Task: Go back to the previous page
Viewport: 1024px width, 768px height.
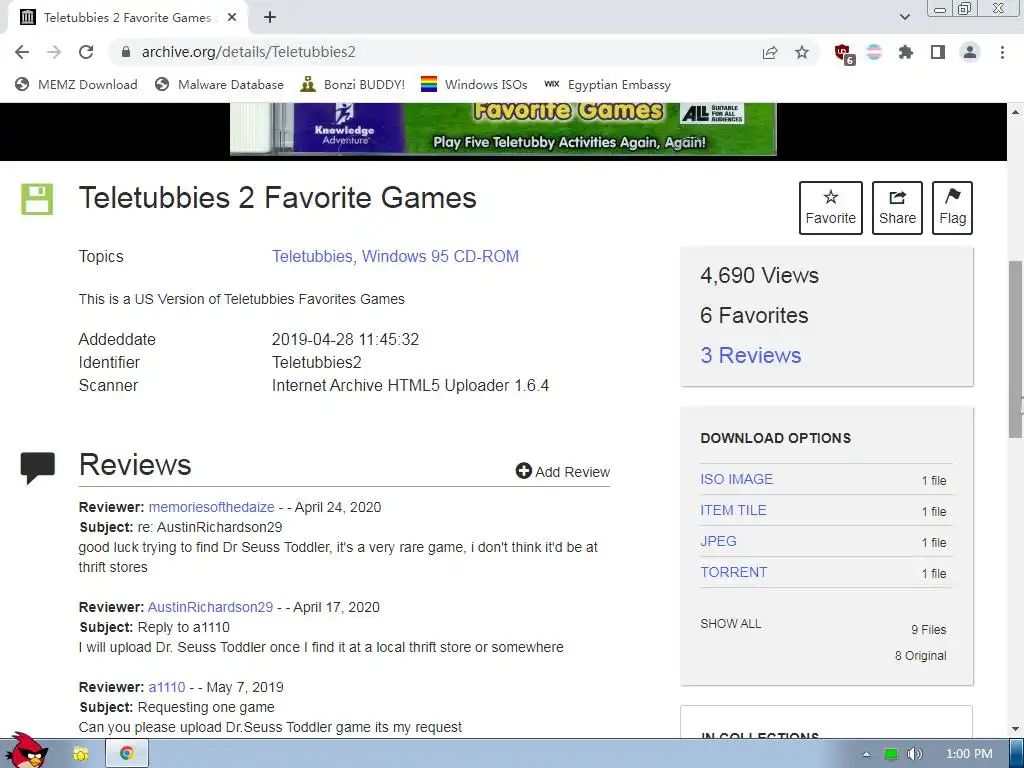Action: pyautogui.click(x=22, y=52)
